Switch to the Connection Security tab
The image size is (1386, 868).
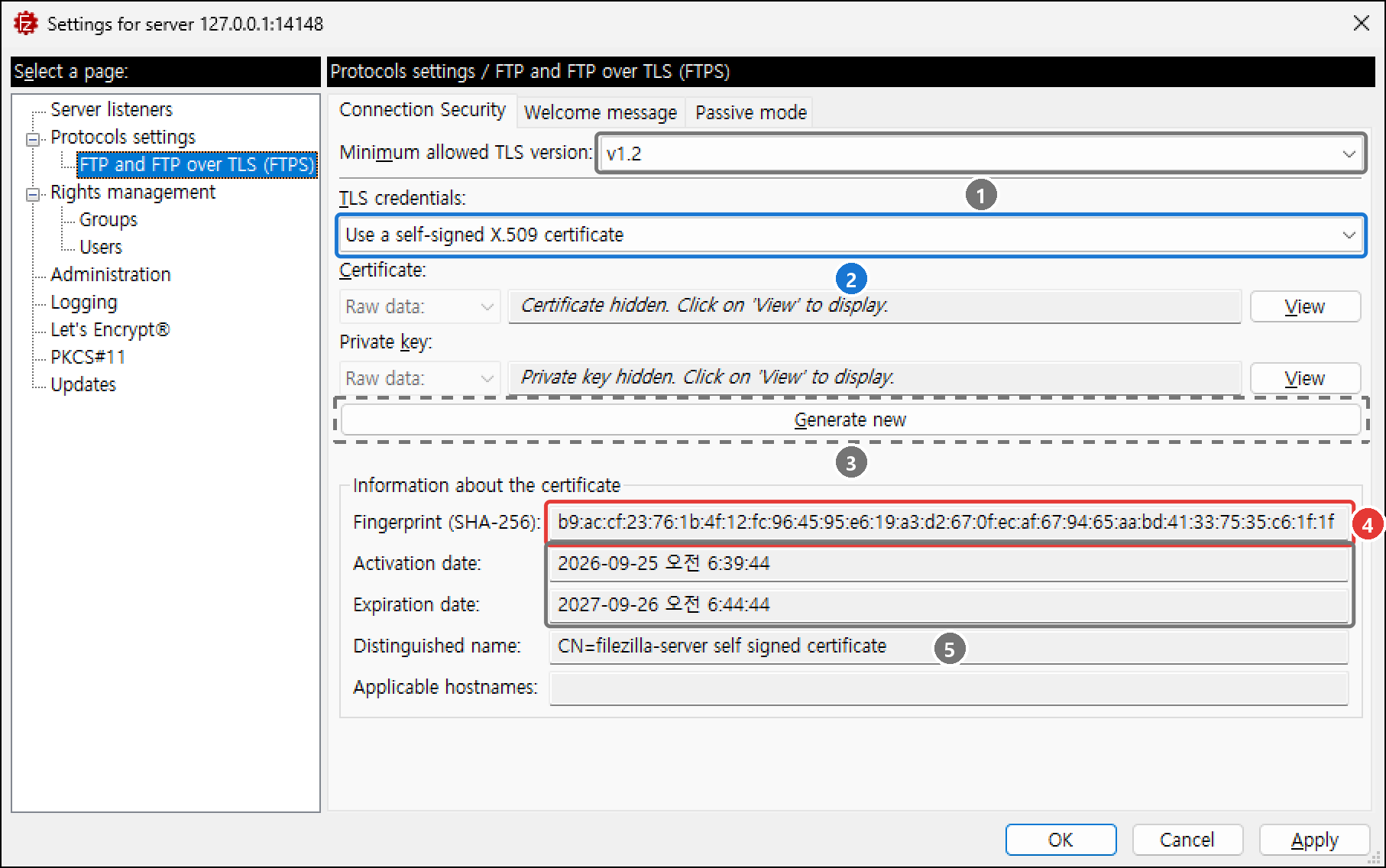tap(423, 110)
